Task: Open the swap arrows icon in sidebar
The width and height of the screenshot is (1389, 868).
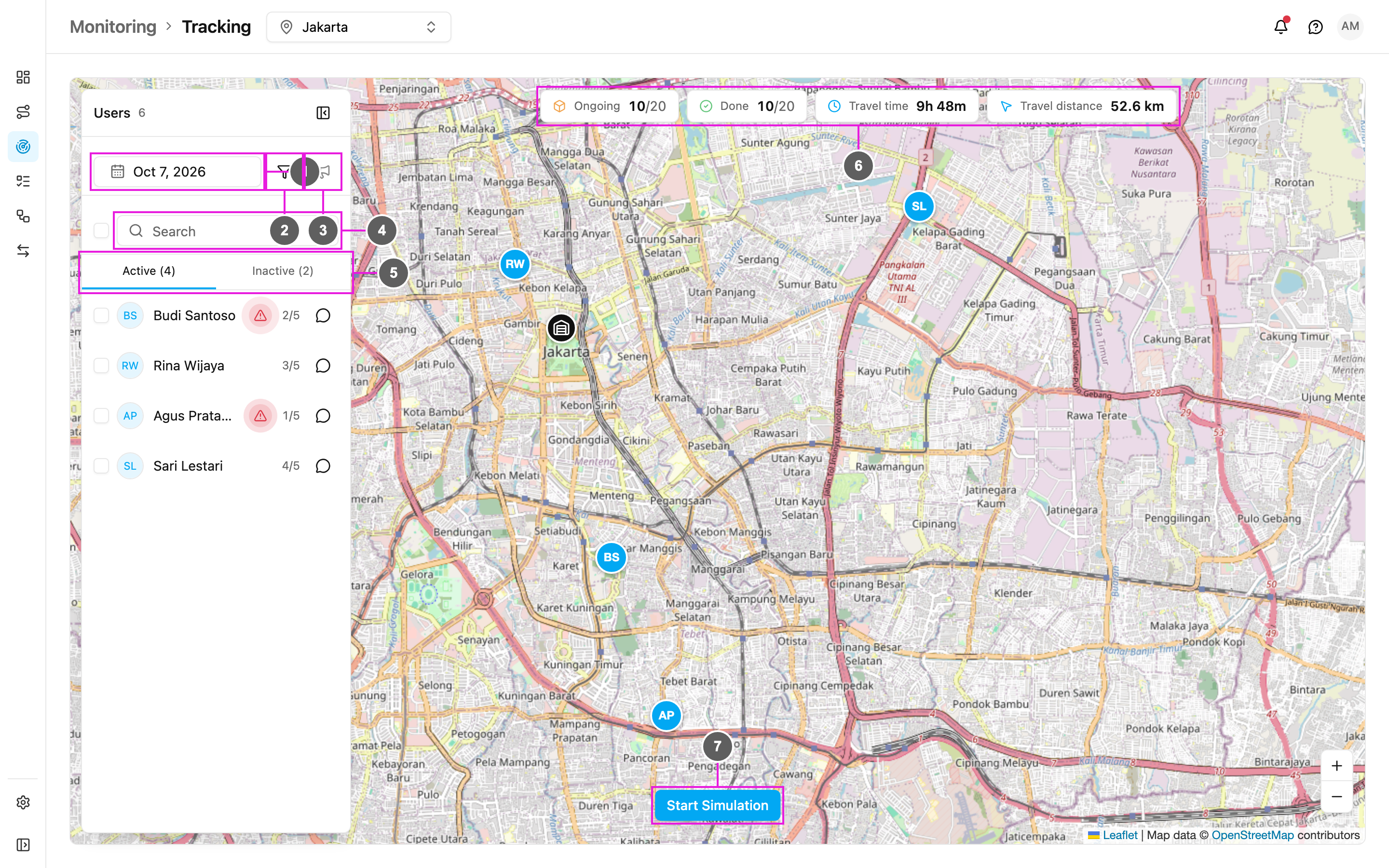Action: [23, 251]
